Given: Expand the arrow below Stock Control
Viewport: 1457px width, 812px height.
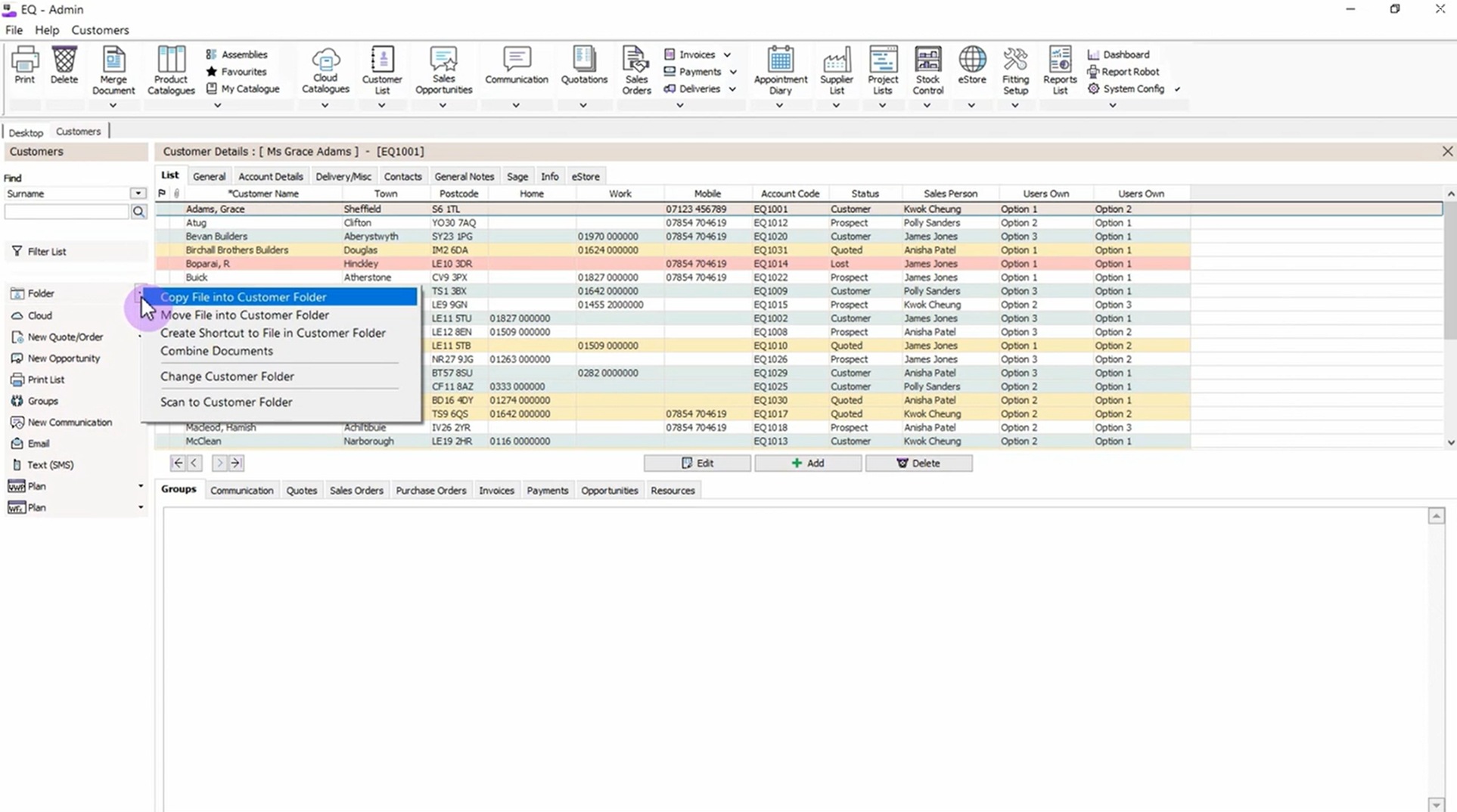Looking at the screenshot, I should tap(927, 106).
